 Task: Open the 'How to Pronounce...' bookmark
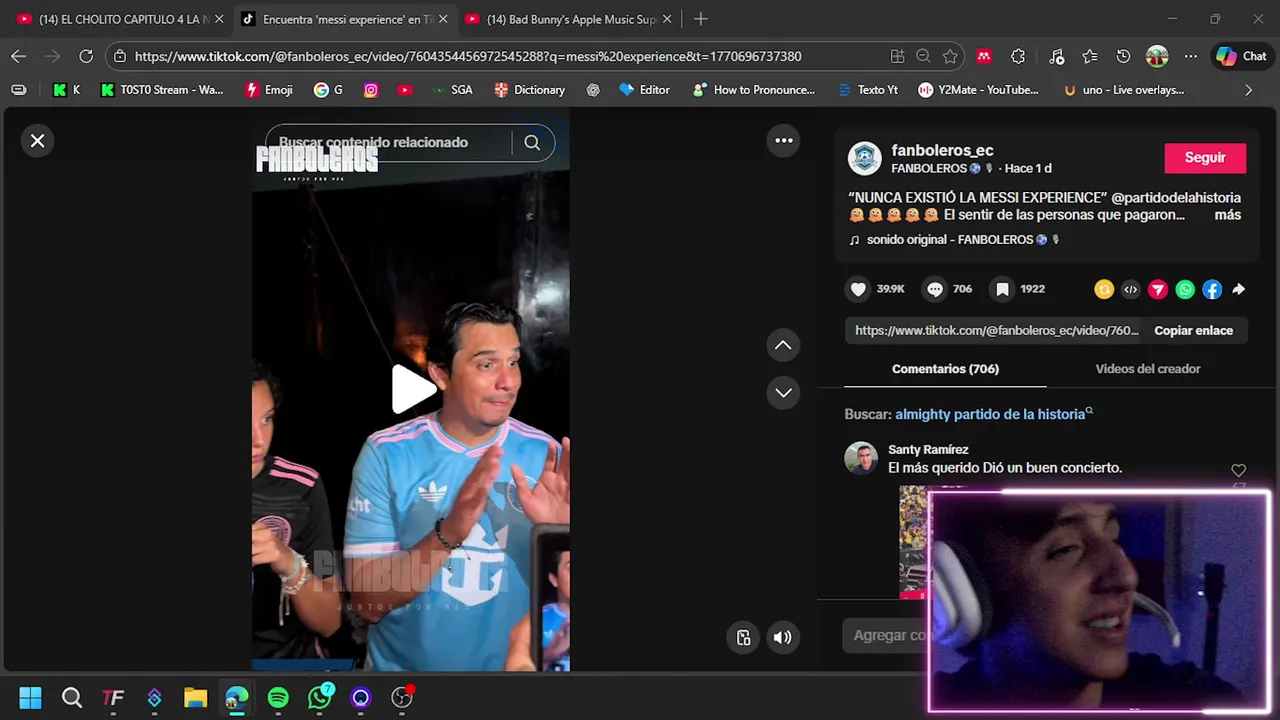pyautogui.click(x=753, y=90)
